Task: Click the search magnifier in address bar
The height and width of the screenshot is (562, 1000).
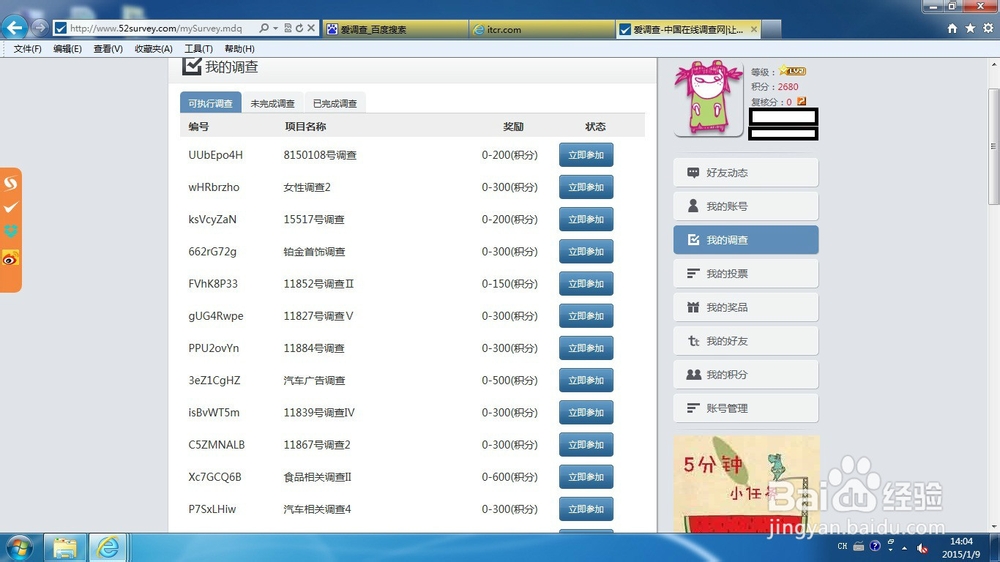Action: 264,28
